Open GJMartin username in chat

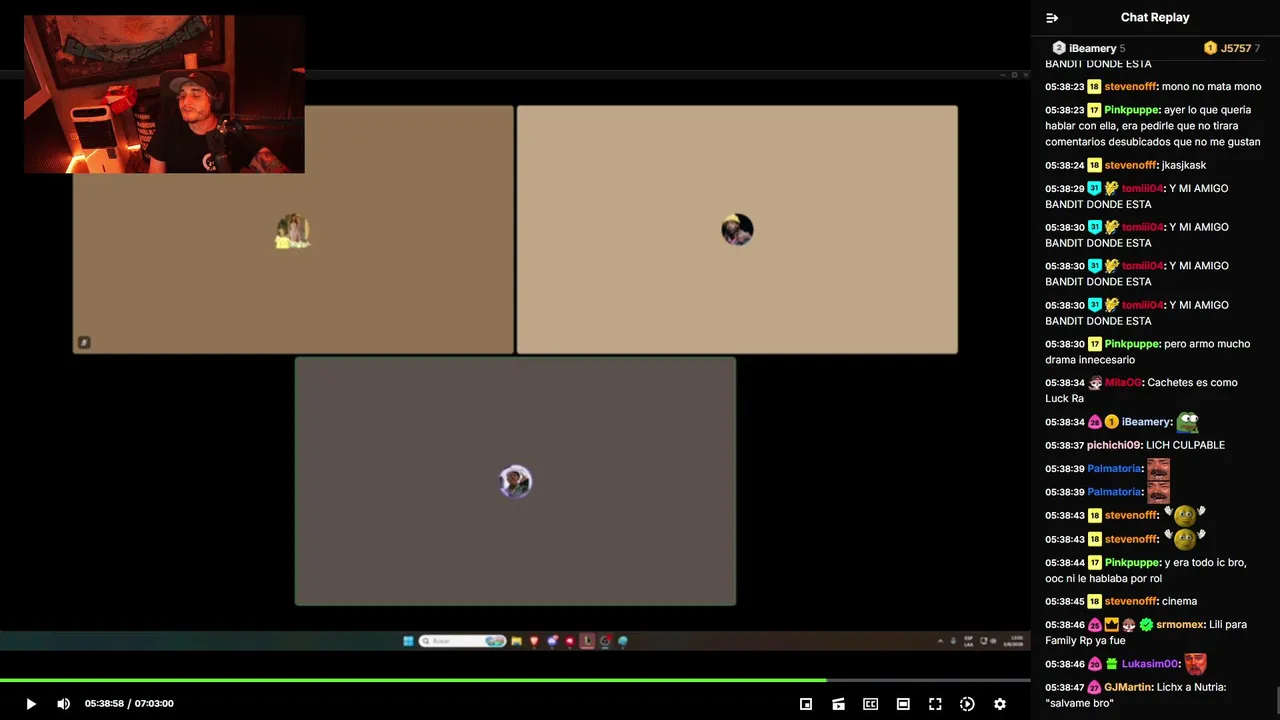click(1128, 687)
